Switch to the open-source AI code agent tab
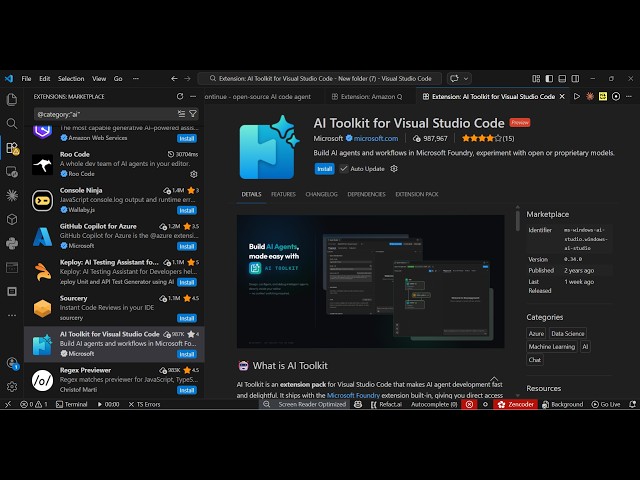This screenshot has height=480, width=640. coord(258,96)
